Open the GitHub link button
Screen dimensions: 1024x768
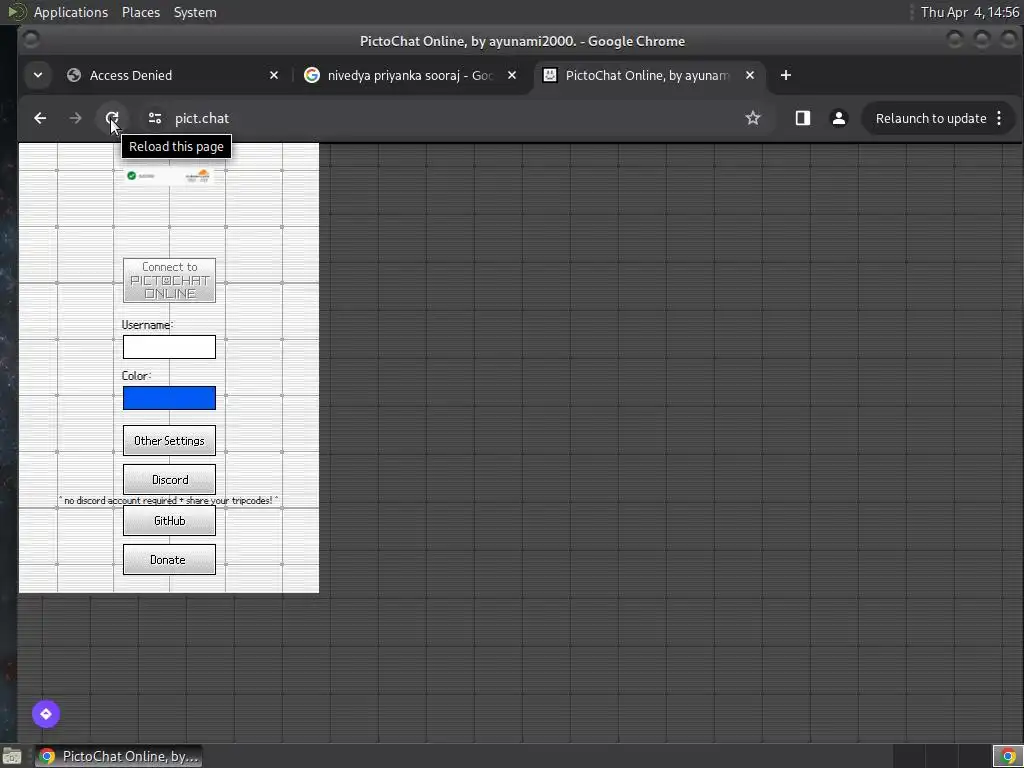click(x=169, y=520)
